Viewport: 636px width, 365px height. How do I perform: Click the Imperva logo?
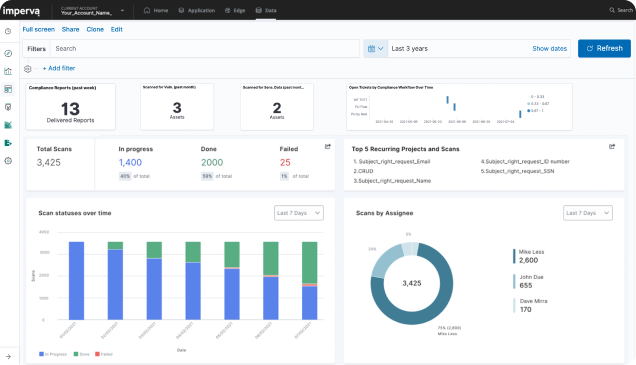click(21, 11)
